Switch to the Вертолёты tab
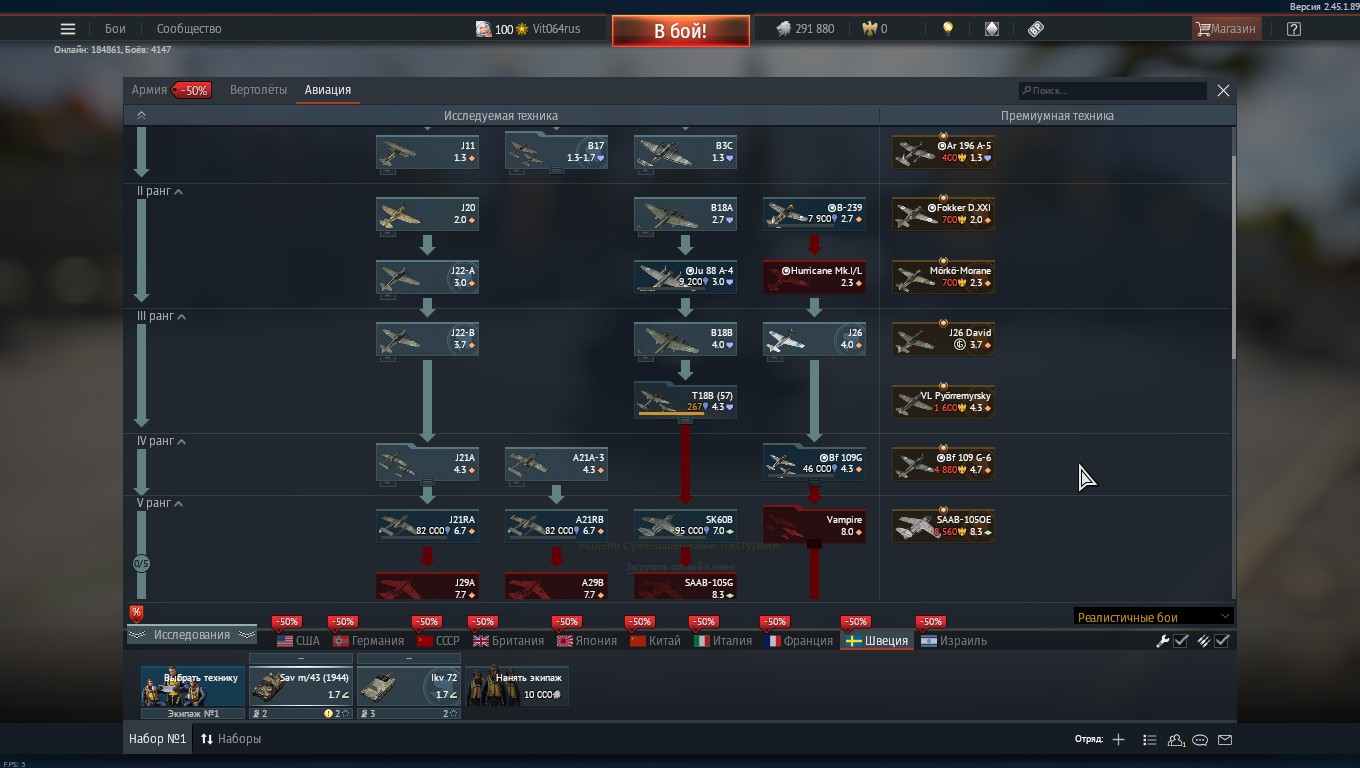The width and height of the screenshot is (1360, 768). (x=258, y=90)
